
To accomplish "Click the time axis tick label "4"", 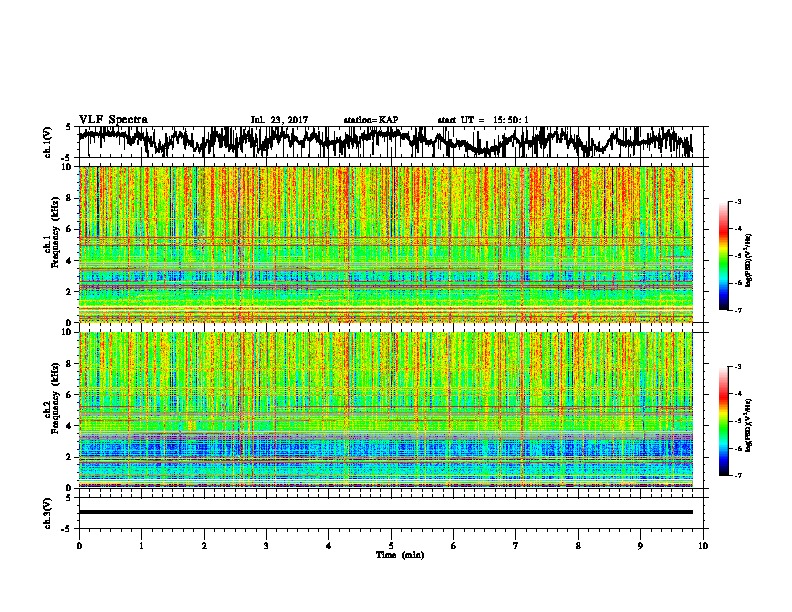I will [329, 546].
